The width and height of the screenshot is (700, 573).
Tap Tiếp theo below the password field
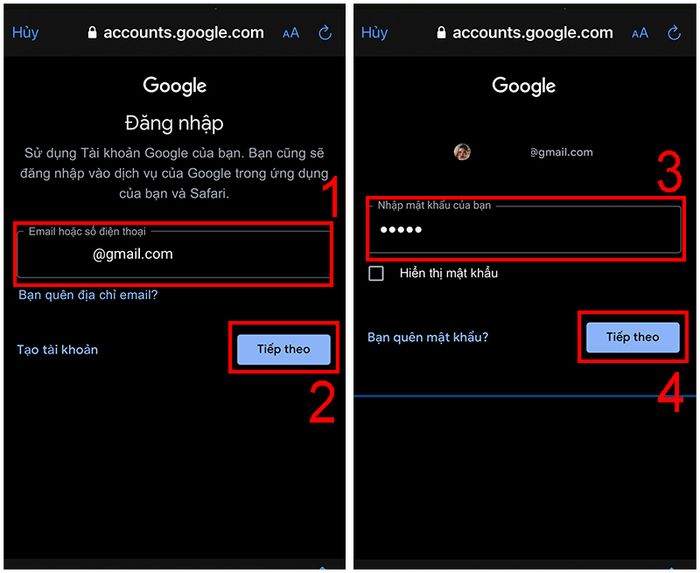point(633,337)
